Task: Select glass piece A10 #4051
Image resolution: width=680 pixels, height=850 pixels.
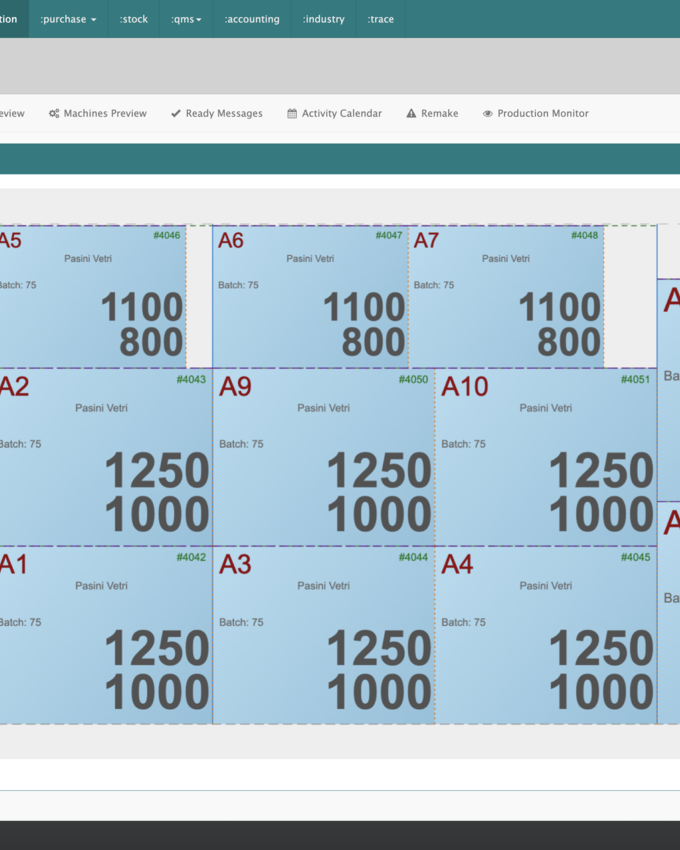Action: (546, 457)
